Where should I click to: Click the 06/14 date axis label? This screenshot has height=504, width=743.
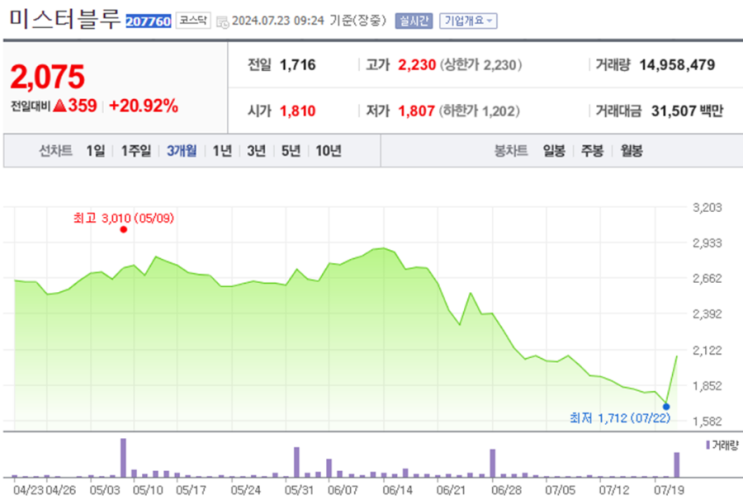(398, 490)
